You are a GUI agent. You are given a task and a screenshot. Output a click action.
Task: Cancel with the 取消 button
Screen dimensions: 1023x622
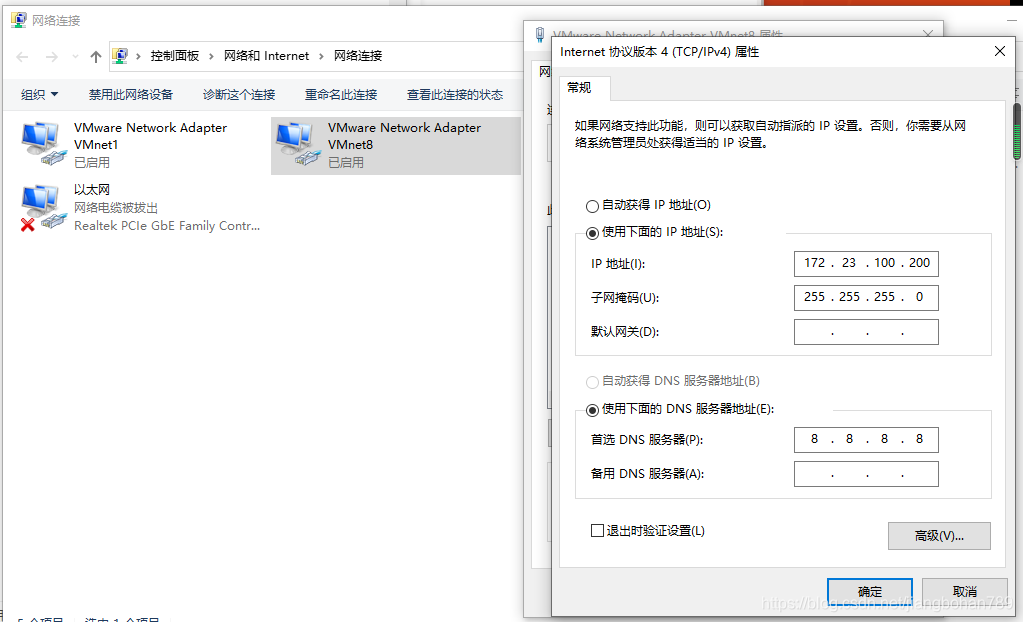[964, 591]
